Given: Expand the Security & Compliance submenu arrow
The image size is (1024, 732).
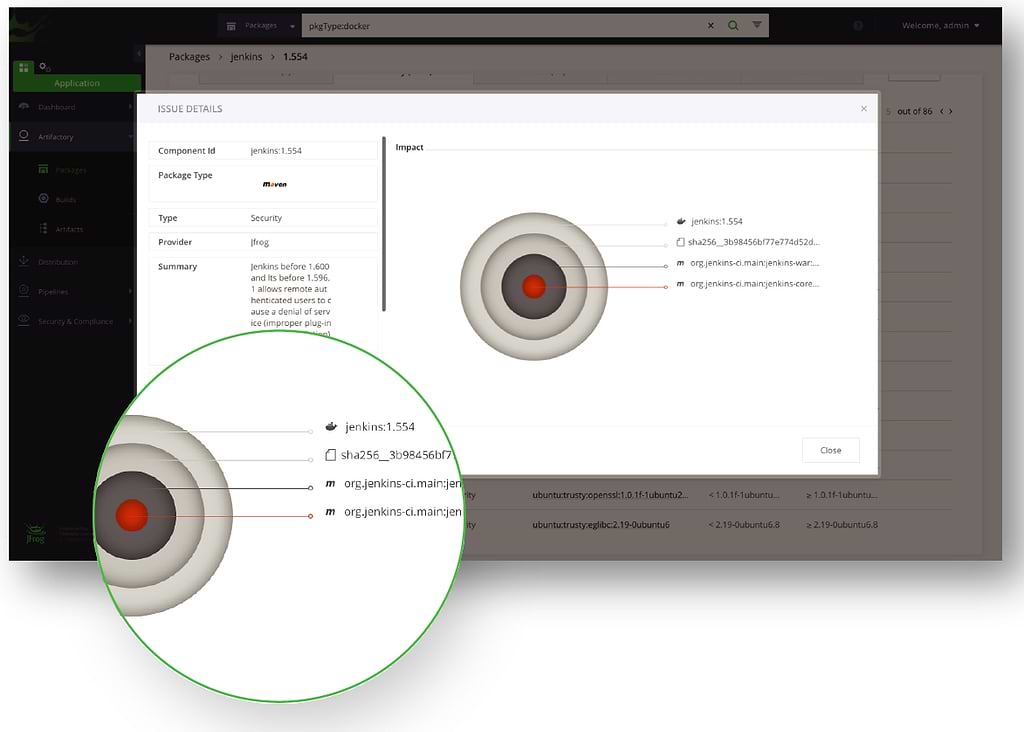Looking at the screenshot, I should coord(131,321).
